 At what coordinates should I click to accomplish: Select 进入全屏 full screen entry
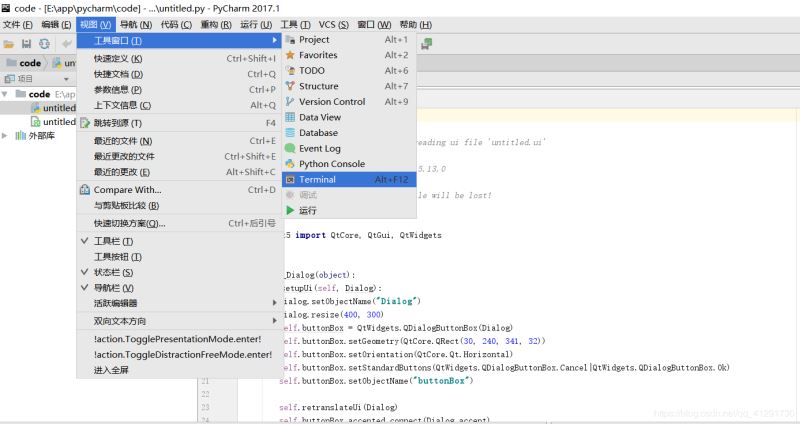click(180, 370)
